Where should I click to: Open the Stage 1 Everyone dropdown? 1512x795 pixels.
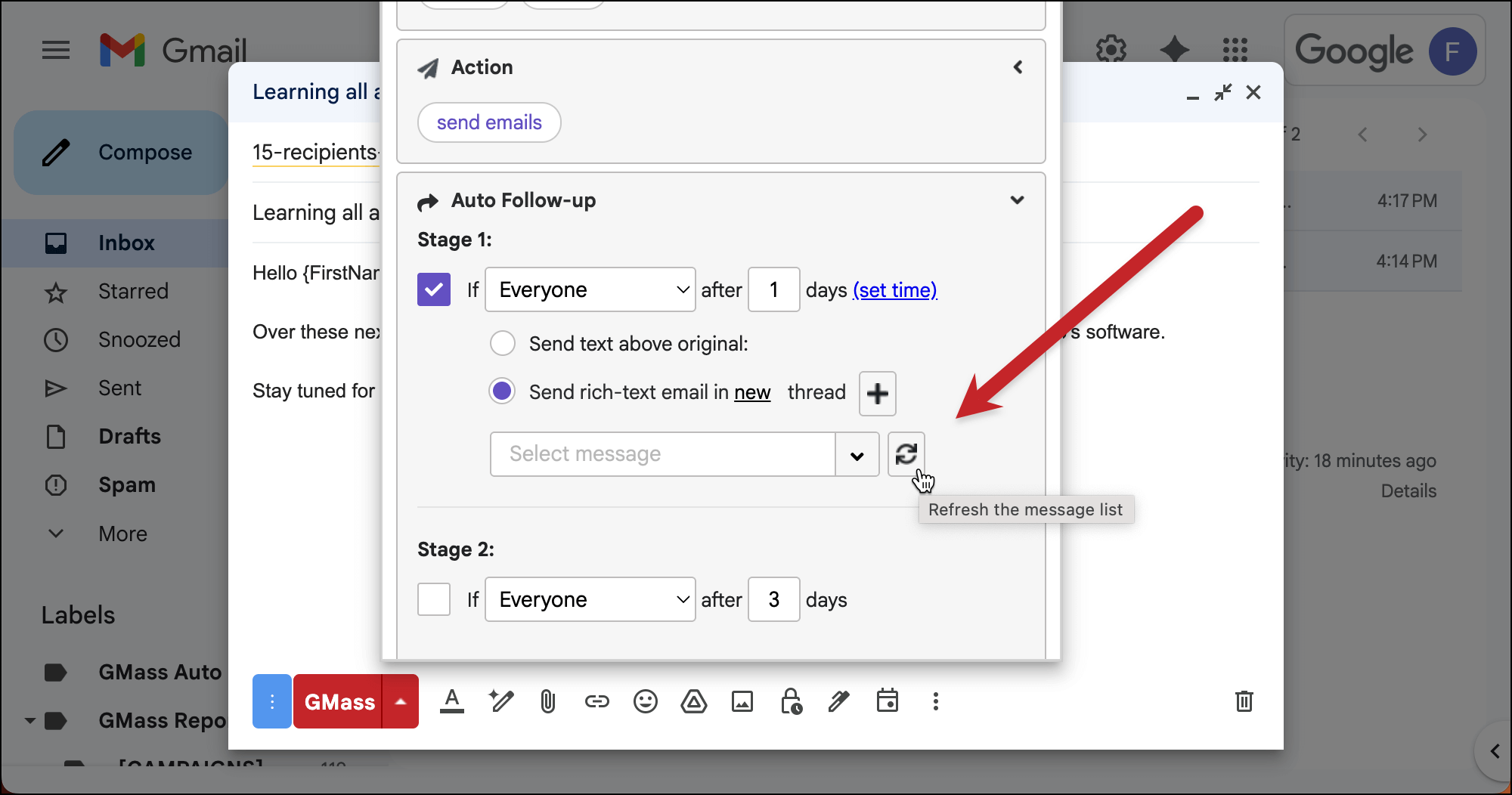590,290
